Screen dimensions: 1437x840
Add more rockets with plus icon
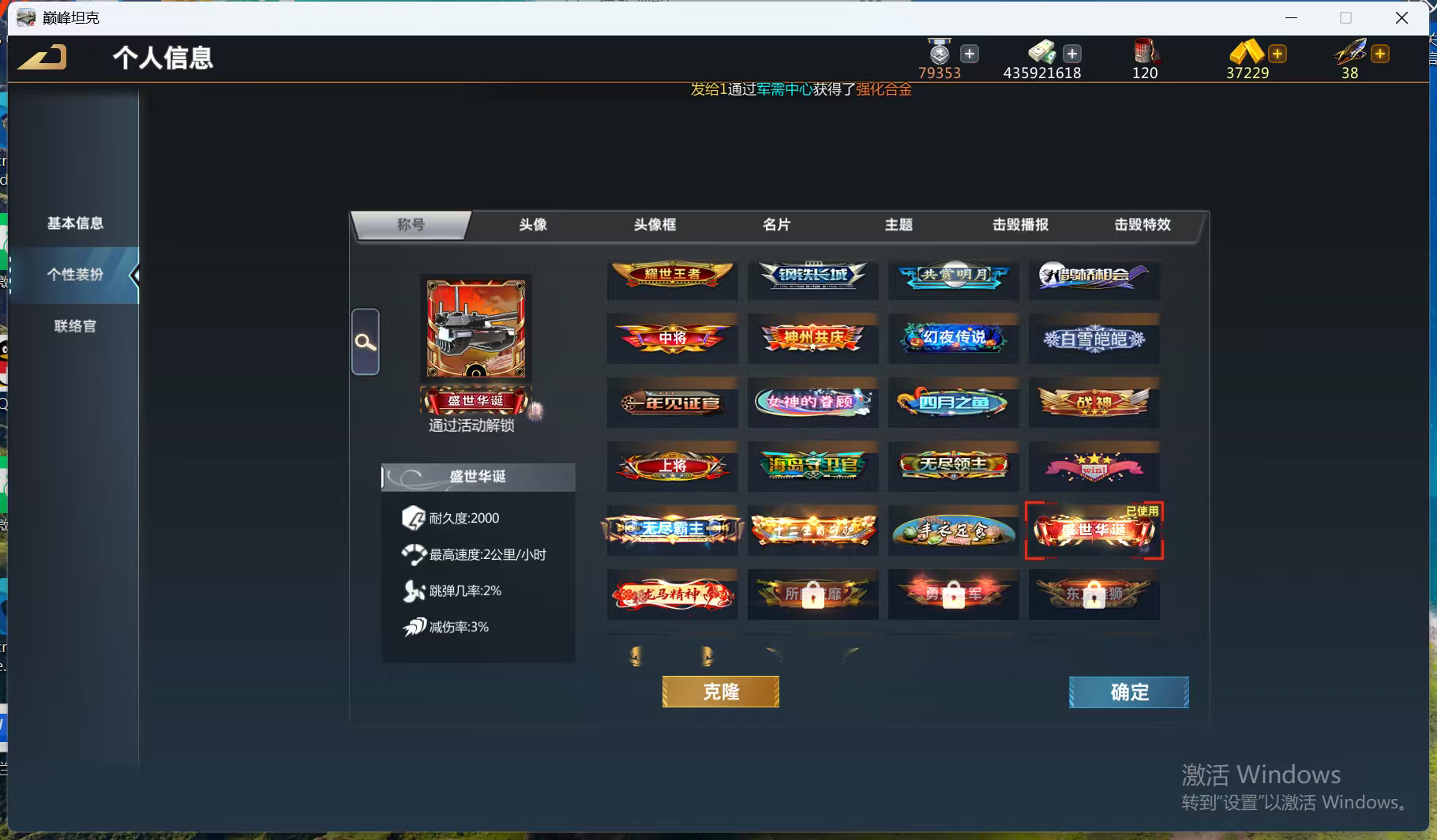pyautogui.click(x=1380, y=54)
